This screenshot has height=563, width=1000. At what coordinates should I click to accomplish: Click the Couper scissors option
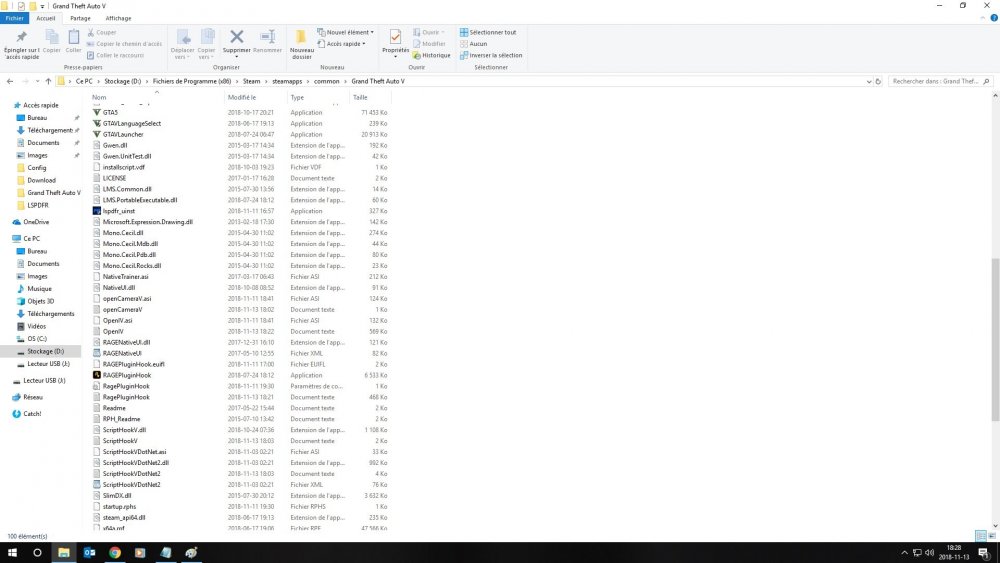(101, 33)
